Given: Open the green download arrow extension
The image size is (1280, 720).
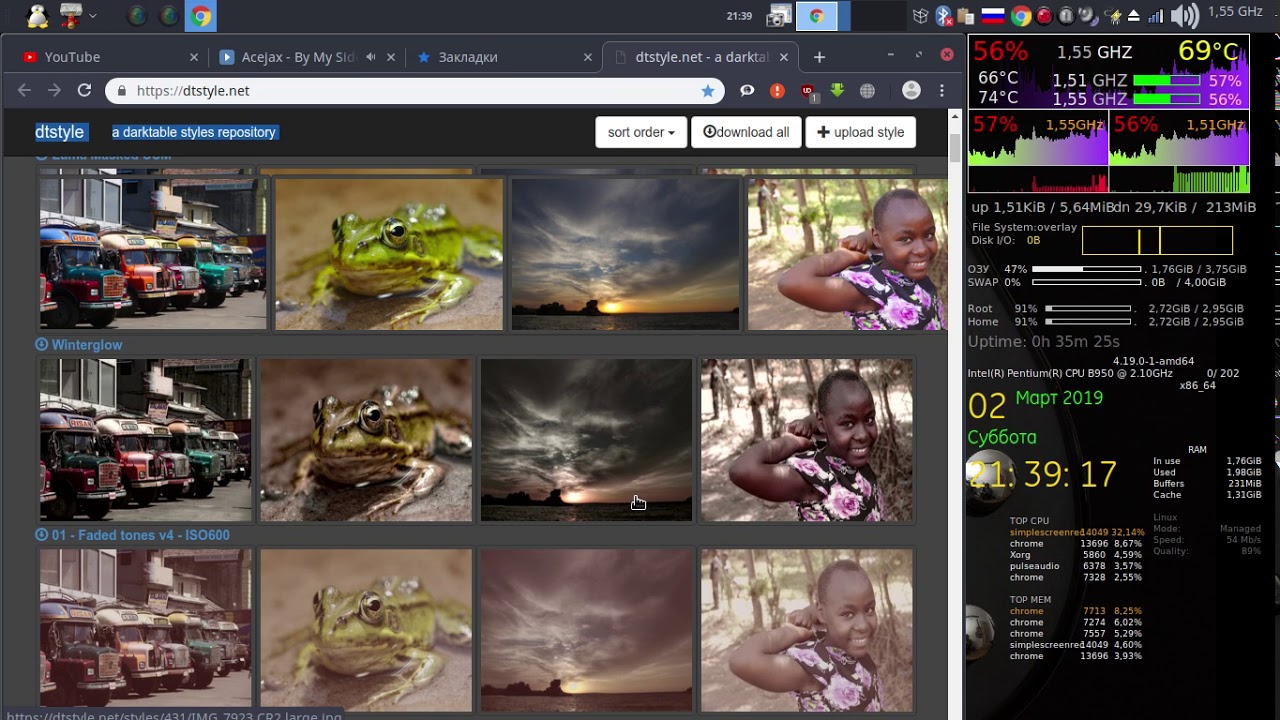Looking at the screenshot, I should coord(837,91).
